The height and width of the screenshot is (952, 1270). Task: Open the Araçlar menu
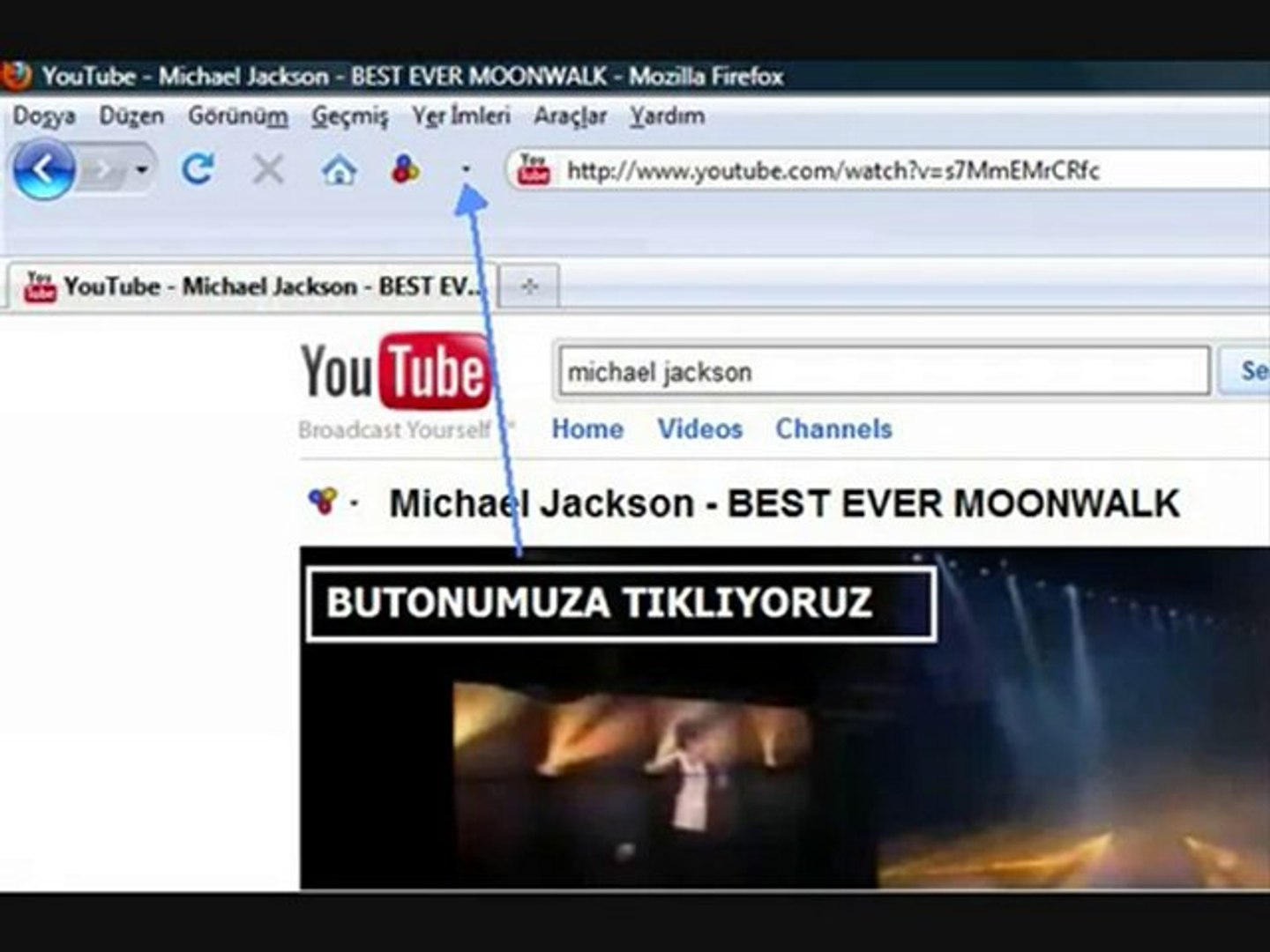(570, 115)
